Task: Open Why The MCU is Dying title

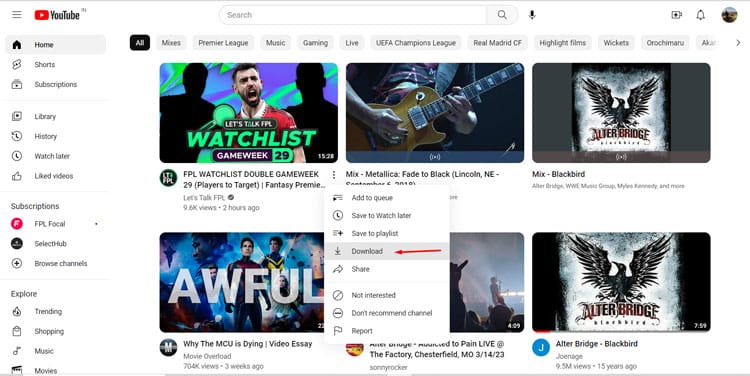Action: (247, 343)
